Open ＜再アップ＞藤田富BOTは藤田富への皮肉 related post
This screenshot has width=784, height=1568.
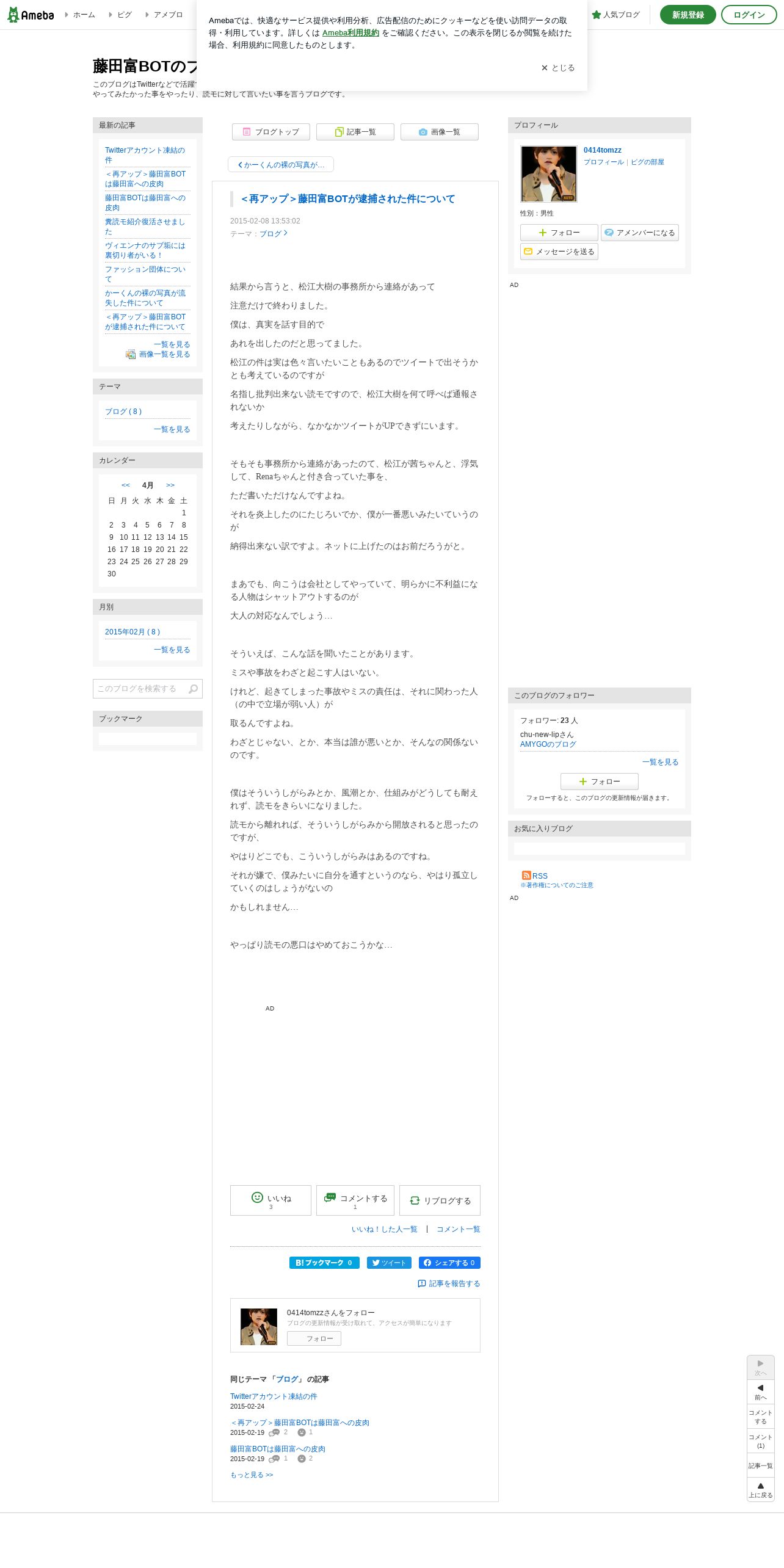[300, 1423]
